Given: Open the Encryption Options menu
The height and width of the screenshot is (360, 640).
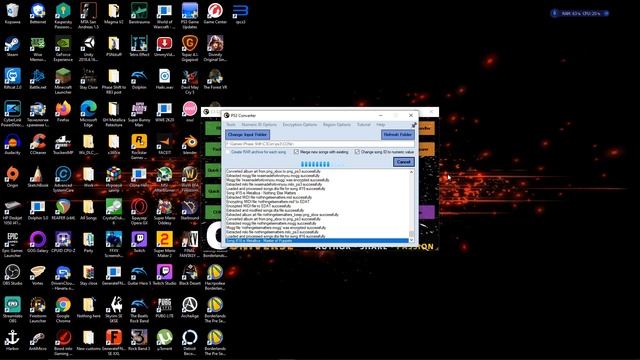Looking at the screenshot, I should point(300,124).
